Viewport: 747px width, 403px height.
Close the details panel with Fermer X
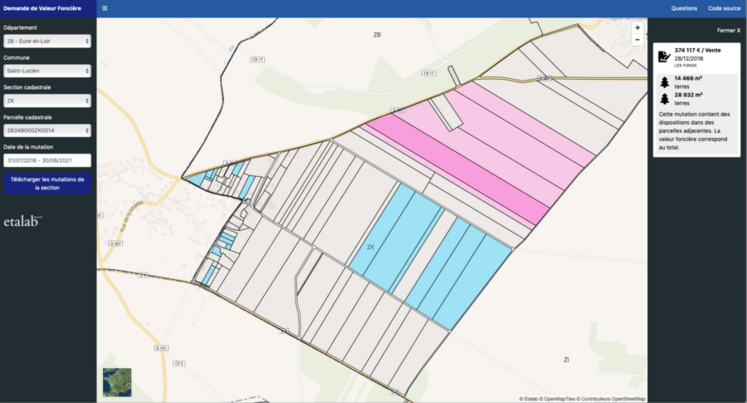[x=729, y=31]
